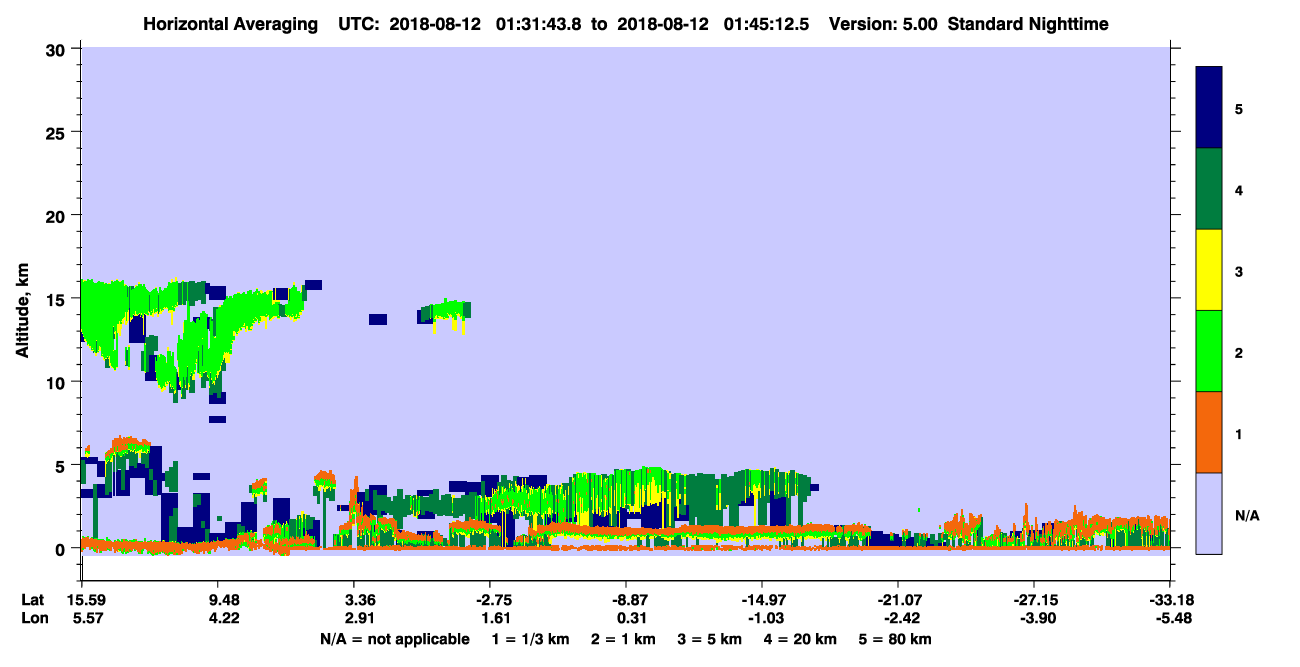The height and width of the screenshot is (667, 1300).
Task: Click the "Lon" row label
Action: point(34,618)
